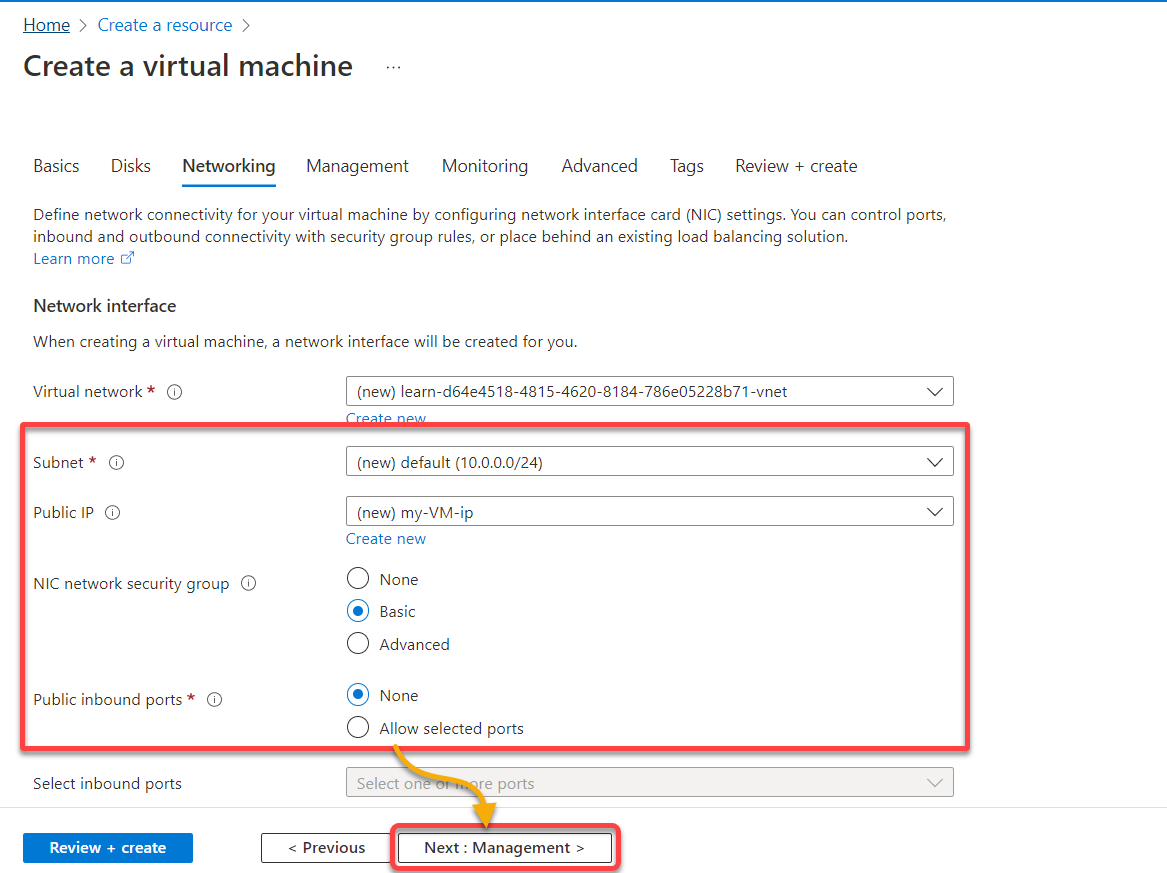Click the Select inbound ports label
The height and width of the screenshot is (873, 1167).
pyautogui.click(x=107, y=784)
